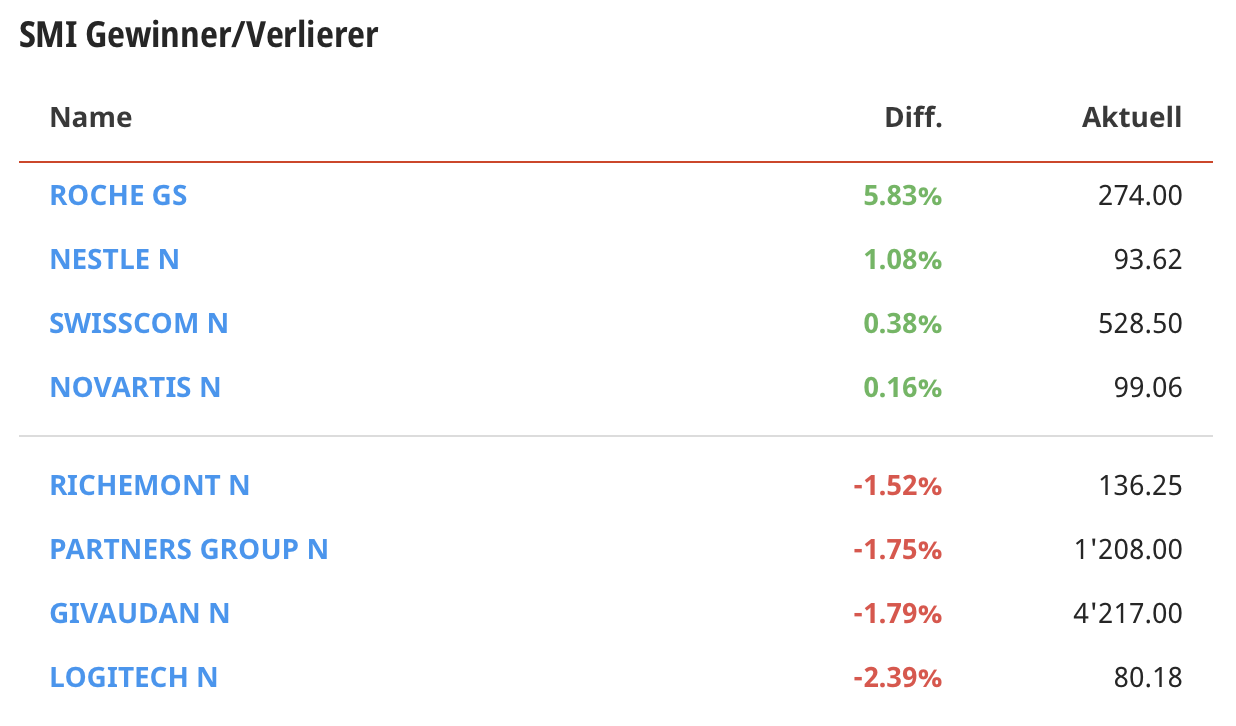The width and height of the screenshot is (1236, 726).
Task: Click Logitech's -2.39% loss value
Action: 897,678
